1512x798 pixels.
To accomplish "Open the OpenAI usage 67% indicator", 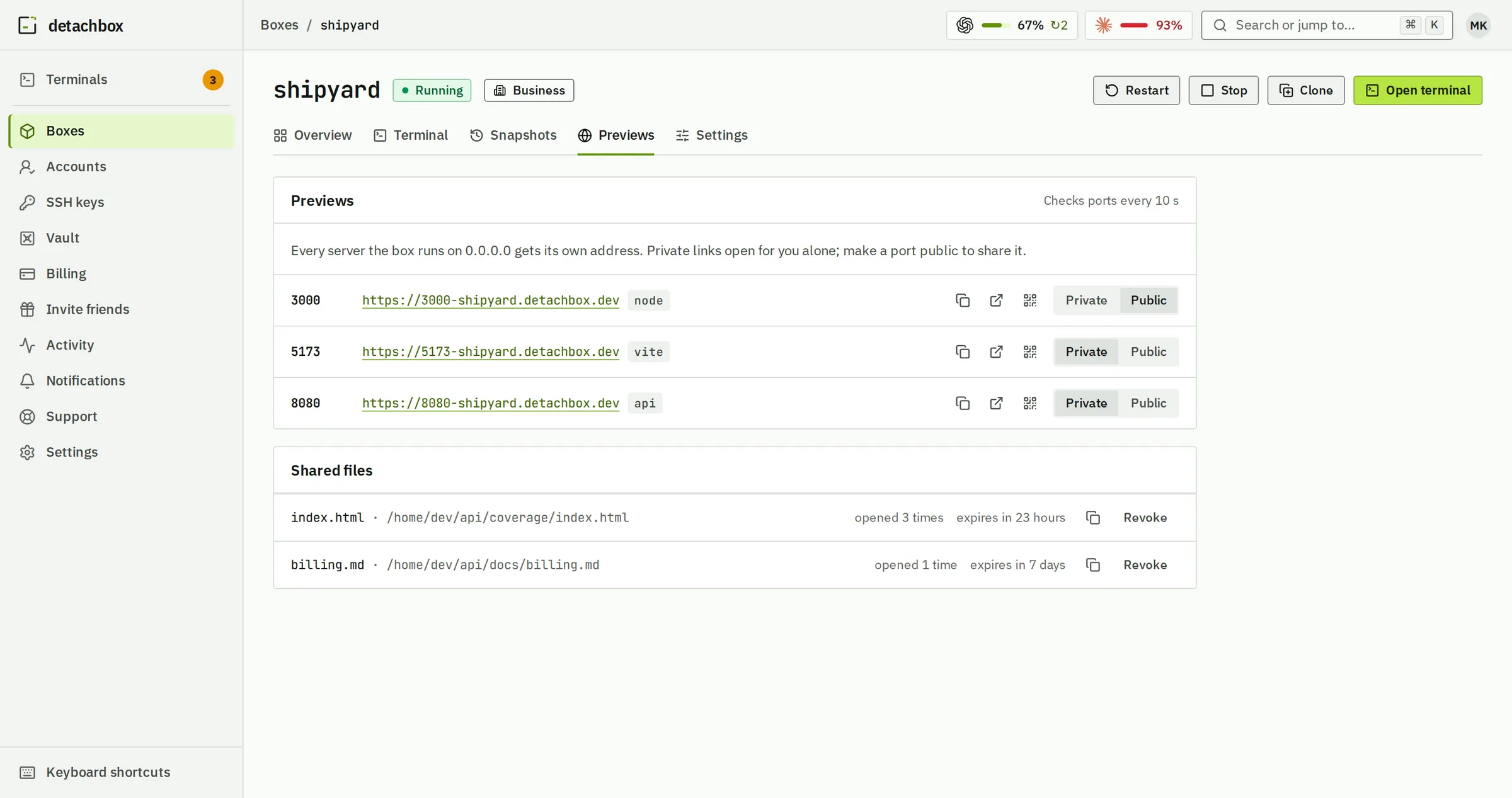I will click(x=1012, y=25).
